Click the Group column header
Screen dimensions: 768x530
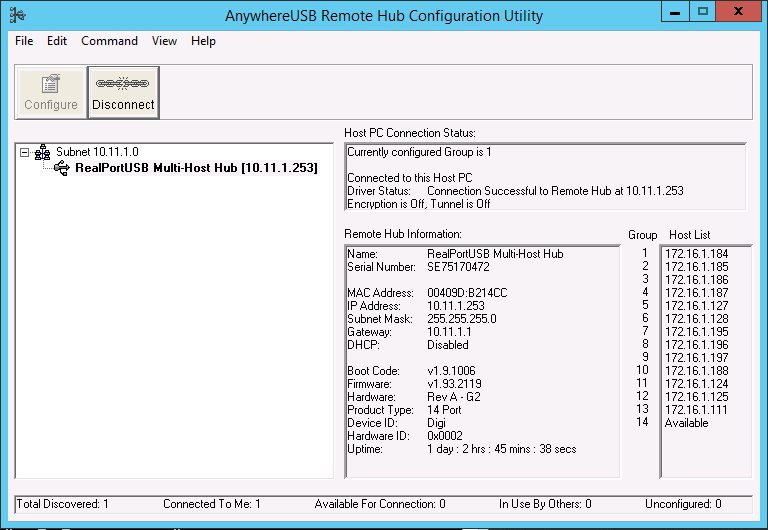pyautogui.click(x=643, y=235)
